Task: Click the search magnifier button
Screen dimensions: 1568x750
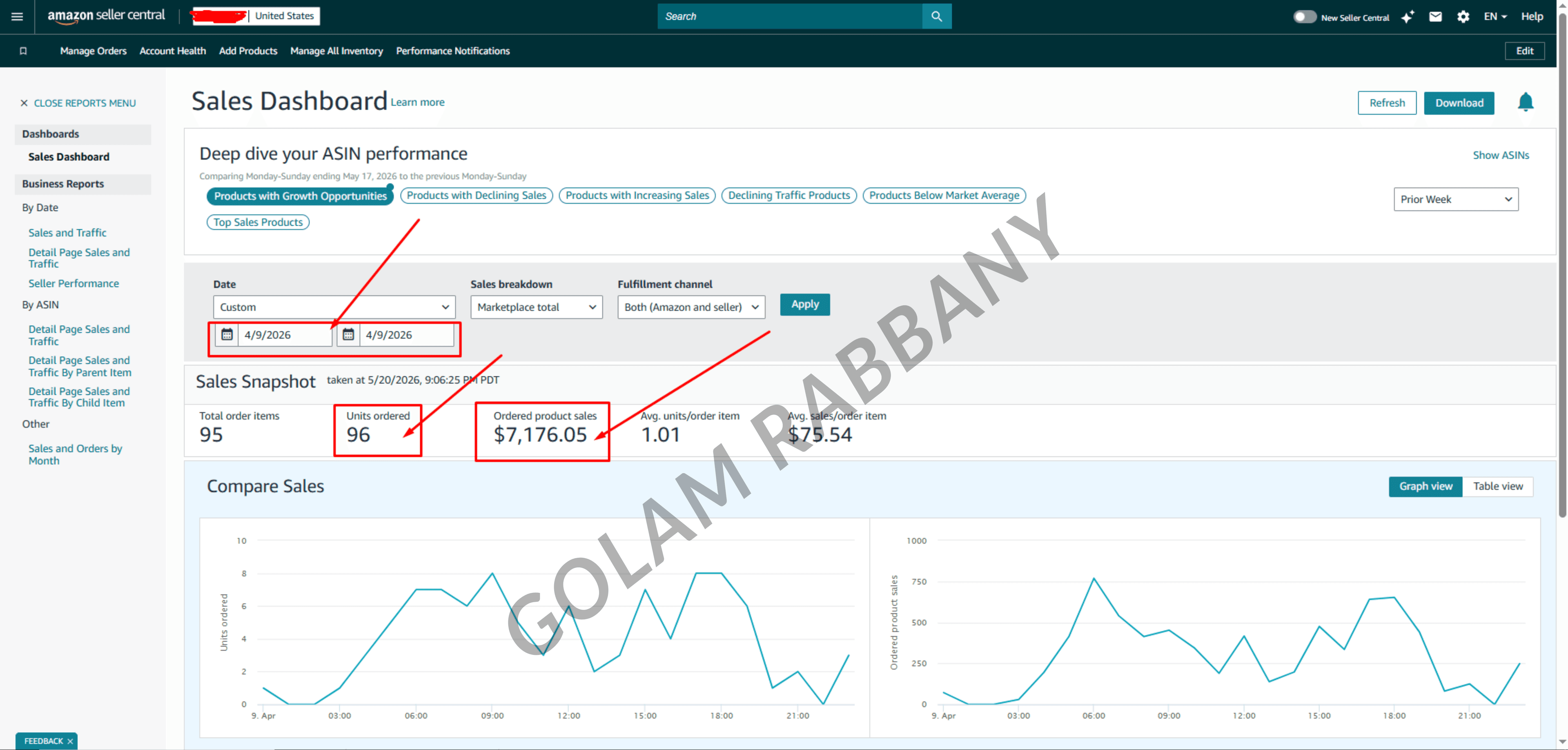Action: (937, 16)
